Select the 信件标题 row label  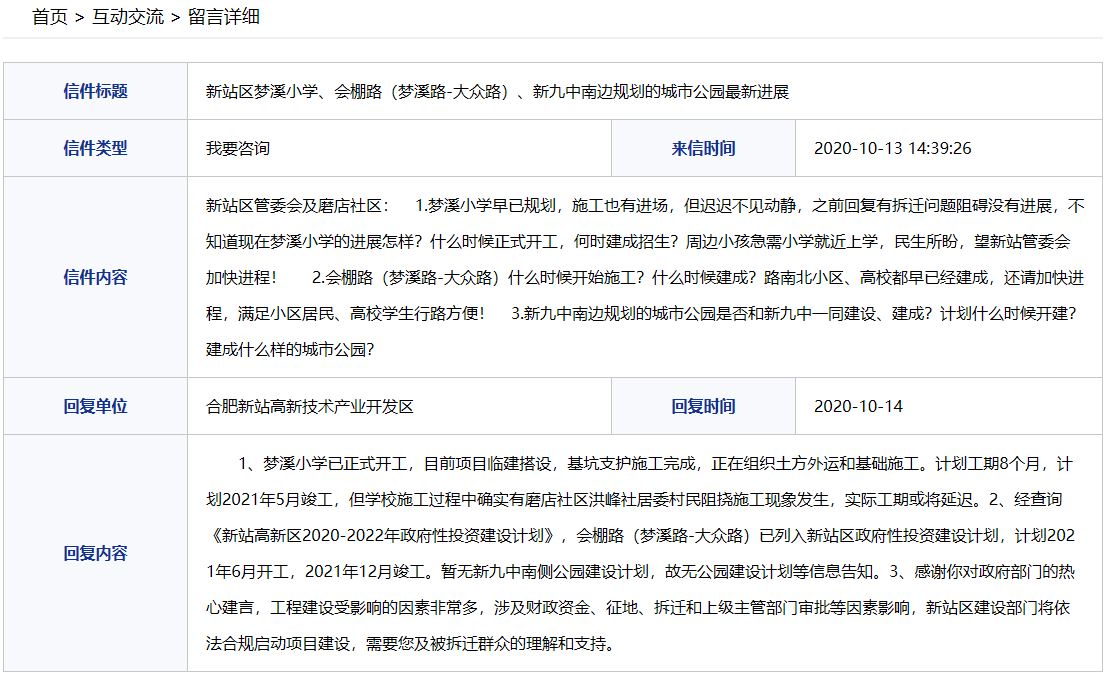(x=95, y=91)
